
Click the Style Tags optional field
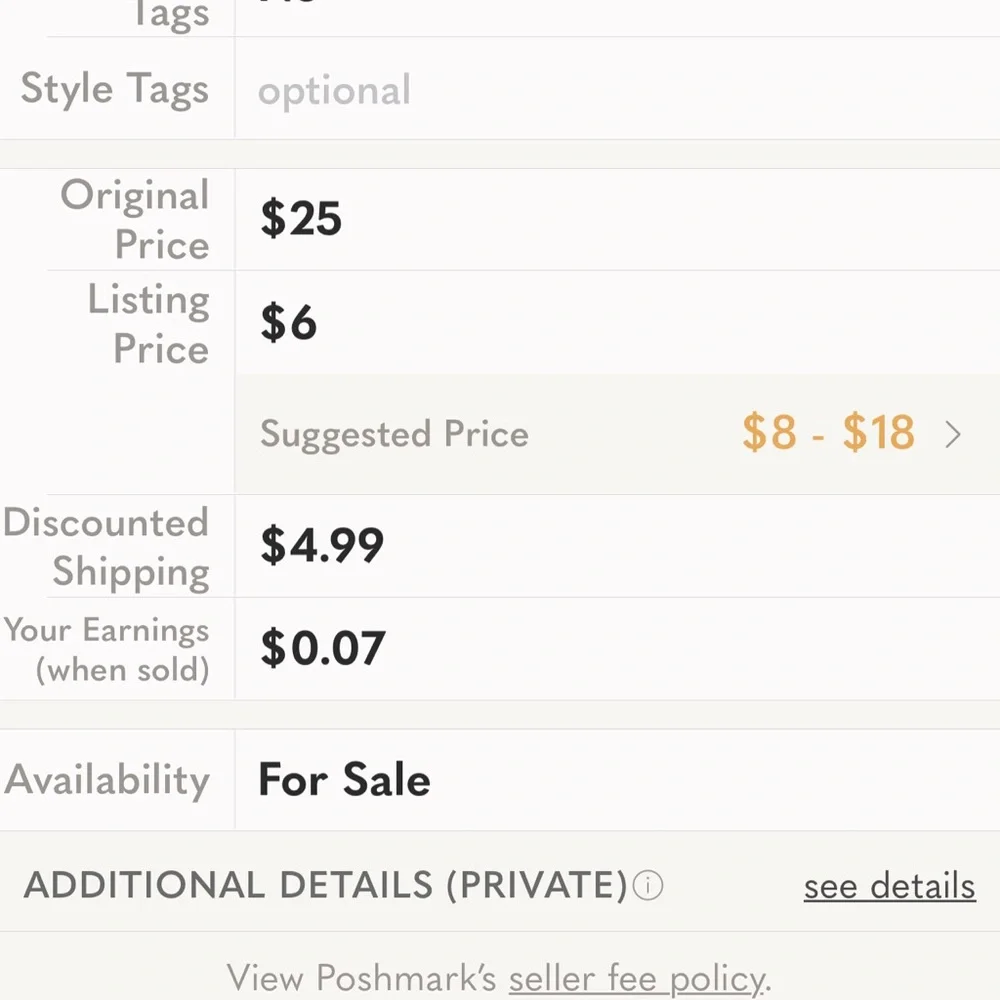tap(617, 89)
